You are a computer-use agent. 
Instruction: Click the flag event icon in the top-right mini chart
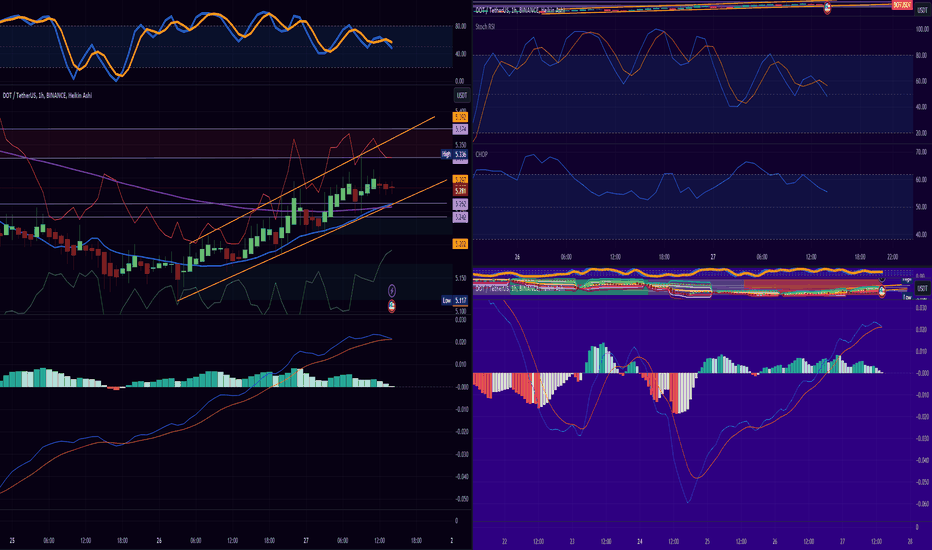827,8
